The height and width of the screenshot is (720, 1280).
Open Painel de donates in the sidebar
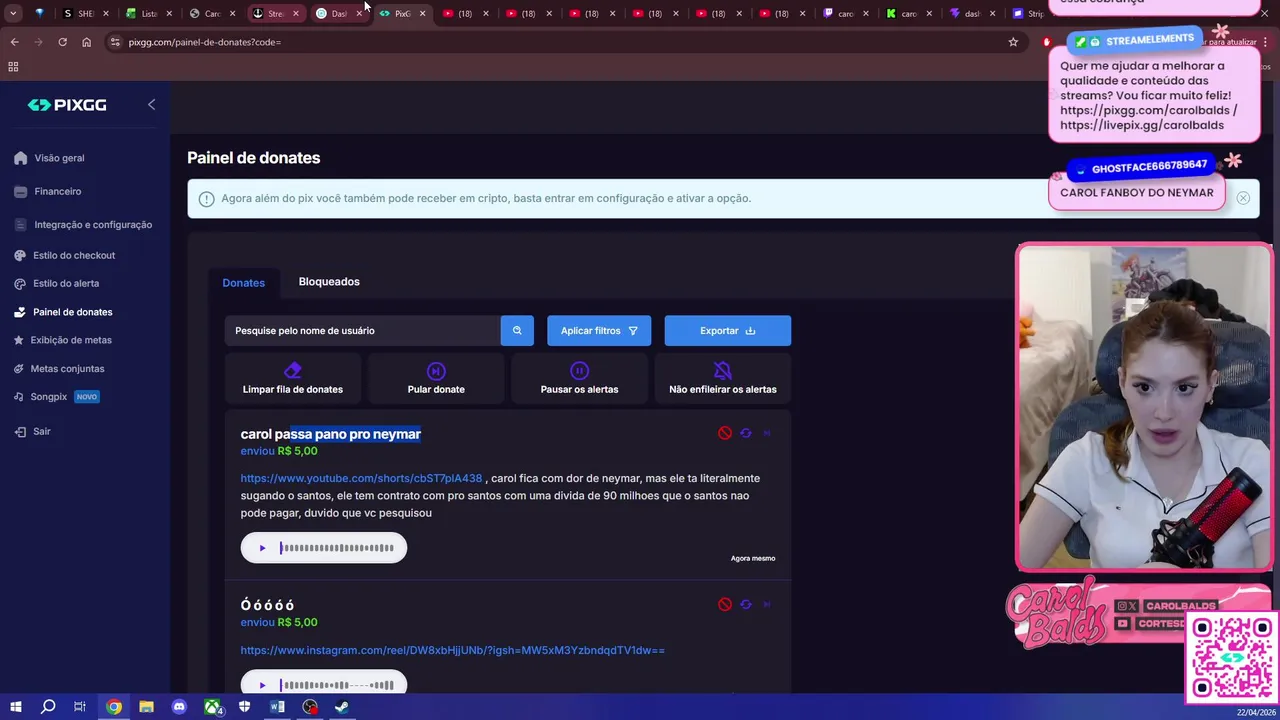tap(72, 312)
